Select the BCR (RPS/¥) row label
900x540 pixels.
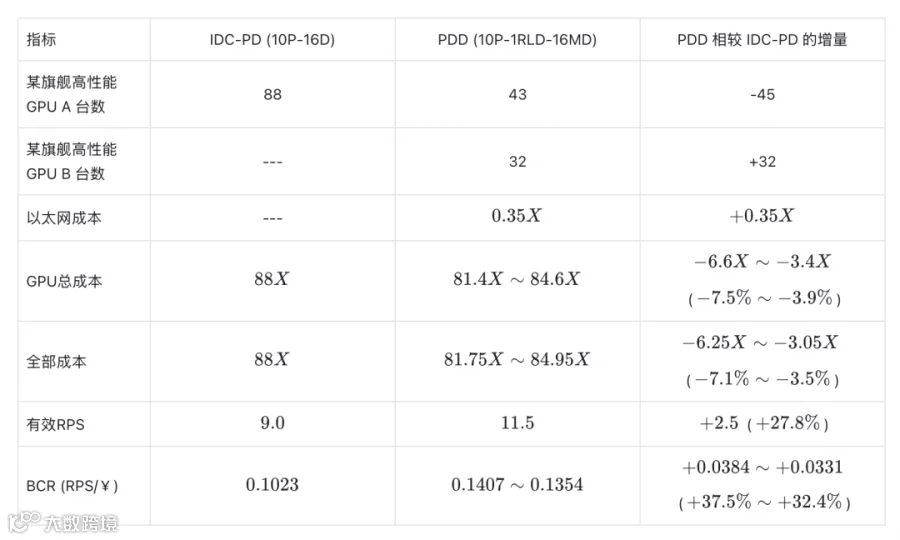point(72,486)
